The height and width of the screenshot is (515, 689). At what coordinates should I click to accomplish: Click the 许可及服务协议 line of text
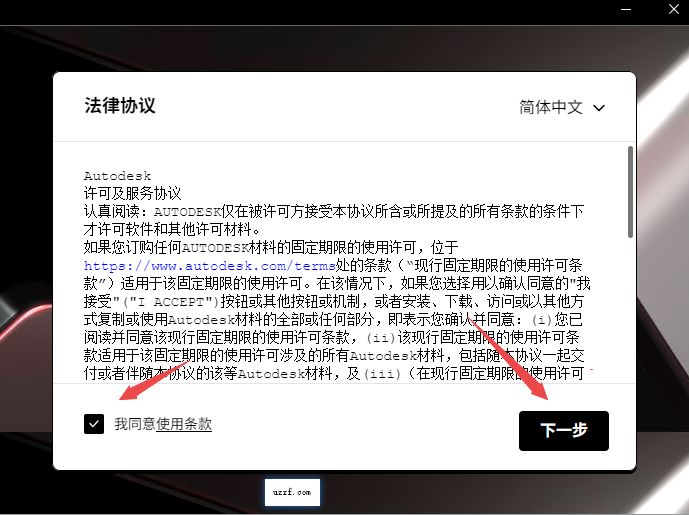132,193
